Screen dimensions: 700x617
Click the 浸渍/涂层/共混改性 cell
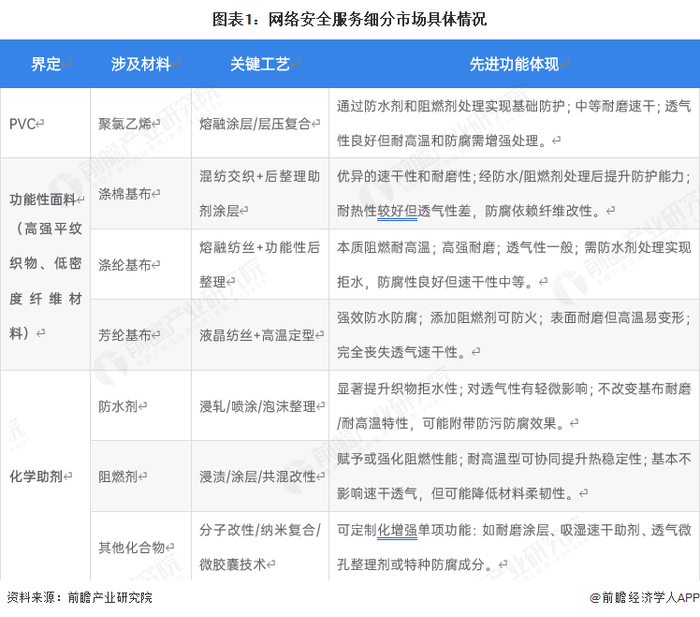click(x=260, y=476)
